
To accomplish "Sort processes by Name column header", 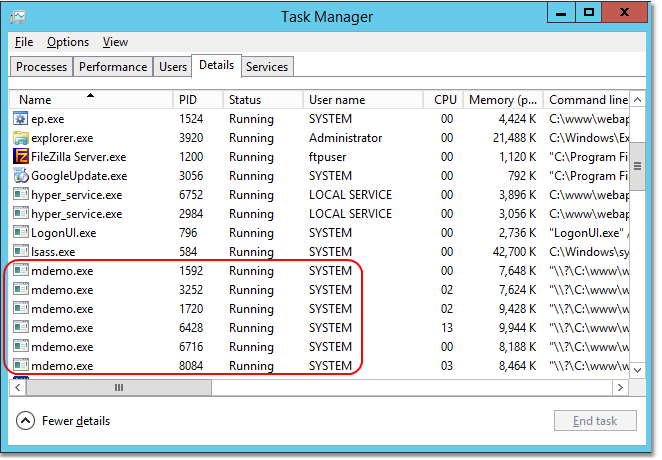I will point(35,100).
